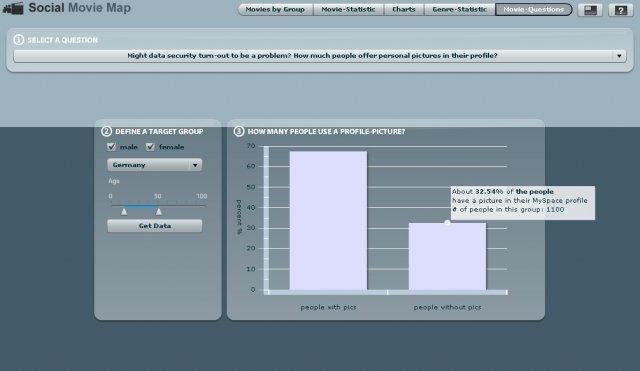Screen dimensions: 640x371
Task: Switch to Movie-Statistic tab
Action: pos(348,9)
